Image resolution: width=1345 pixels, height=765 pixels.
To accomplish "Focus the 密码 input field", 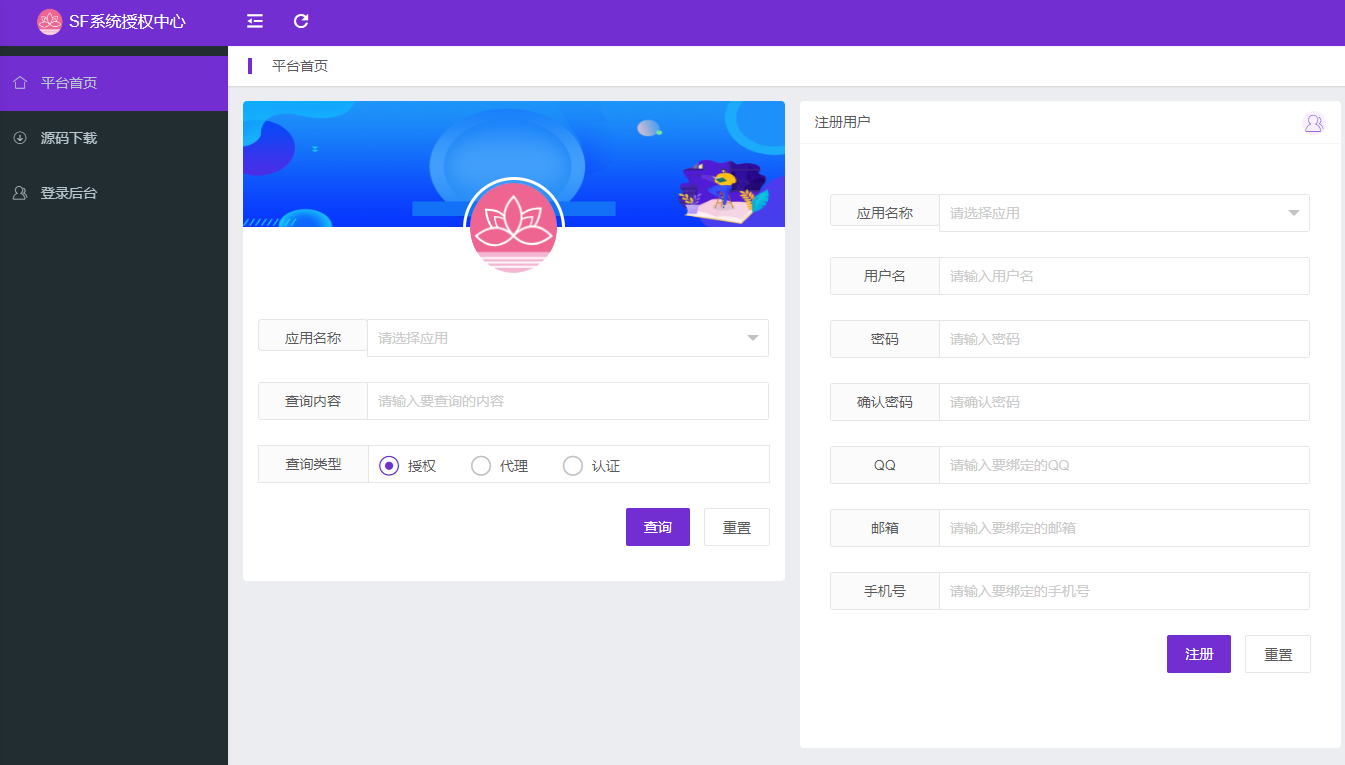I will [x=1124, y=339].
